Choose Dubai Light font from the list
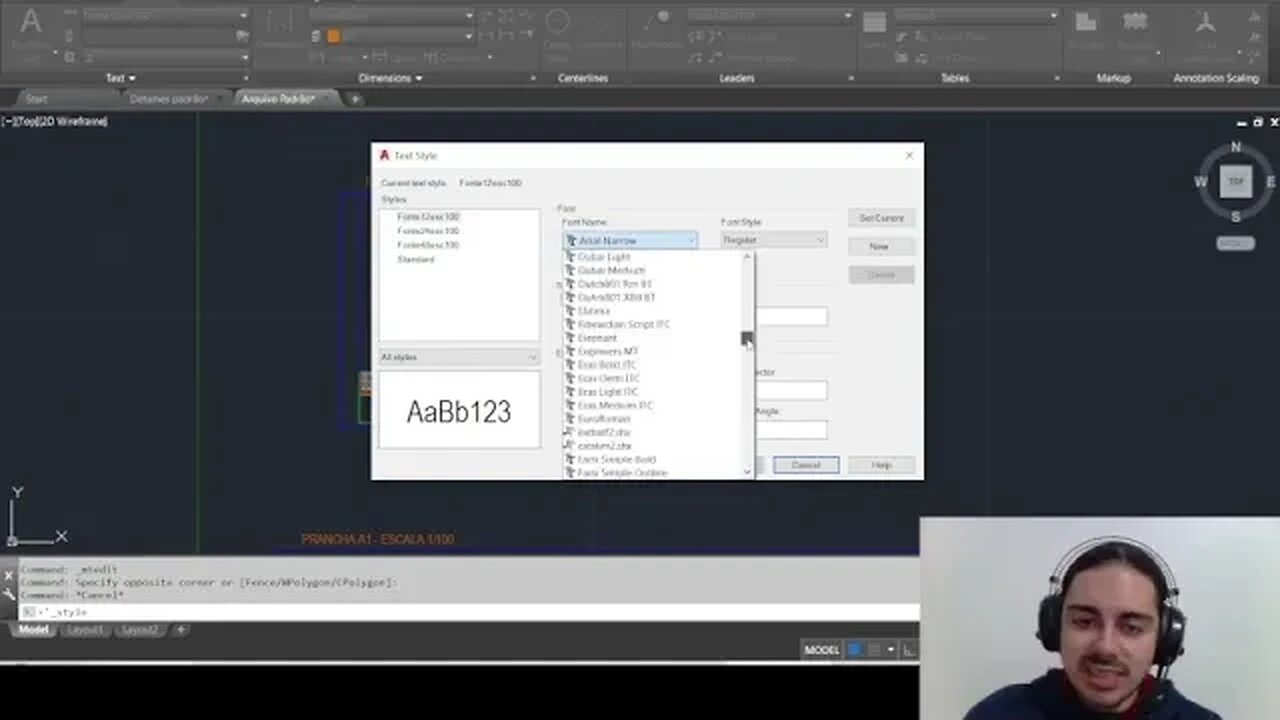 coord(604,257)
